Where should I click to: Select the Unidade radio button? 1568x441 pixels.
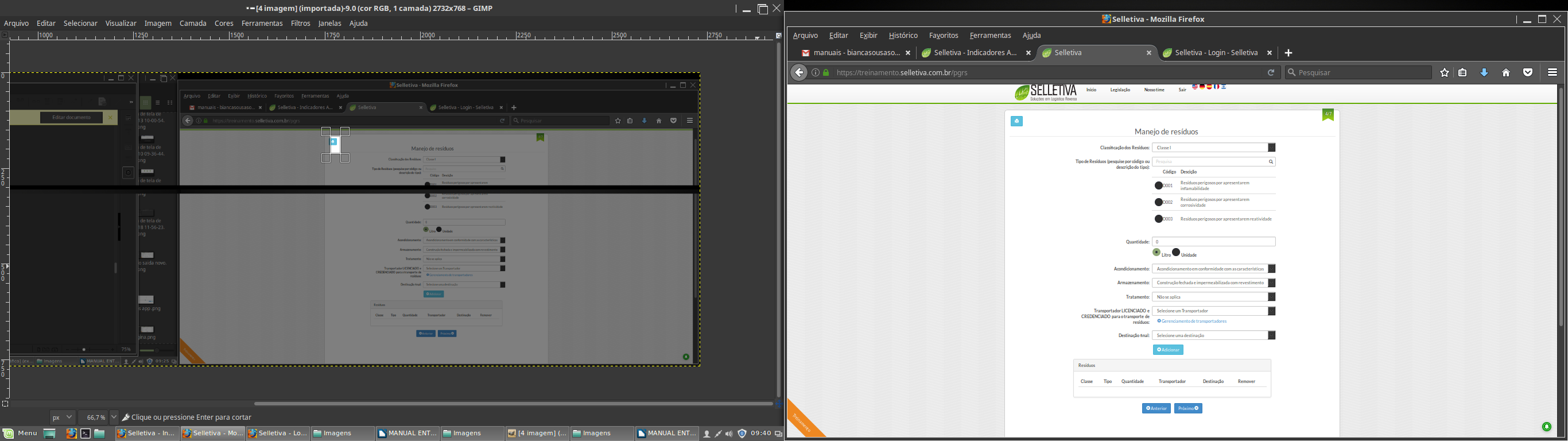tap(1176, 252)
